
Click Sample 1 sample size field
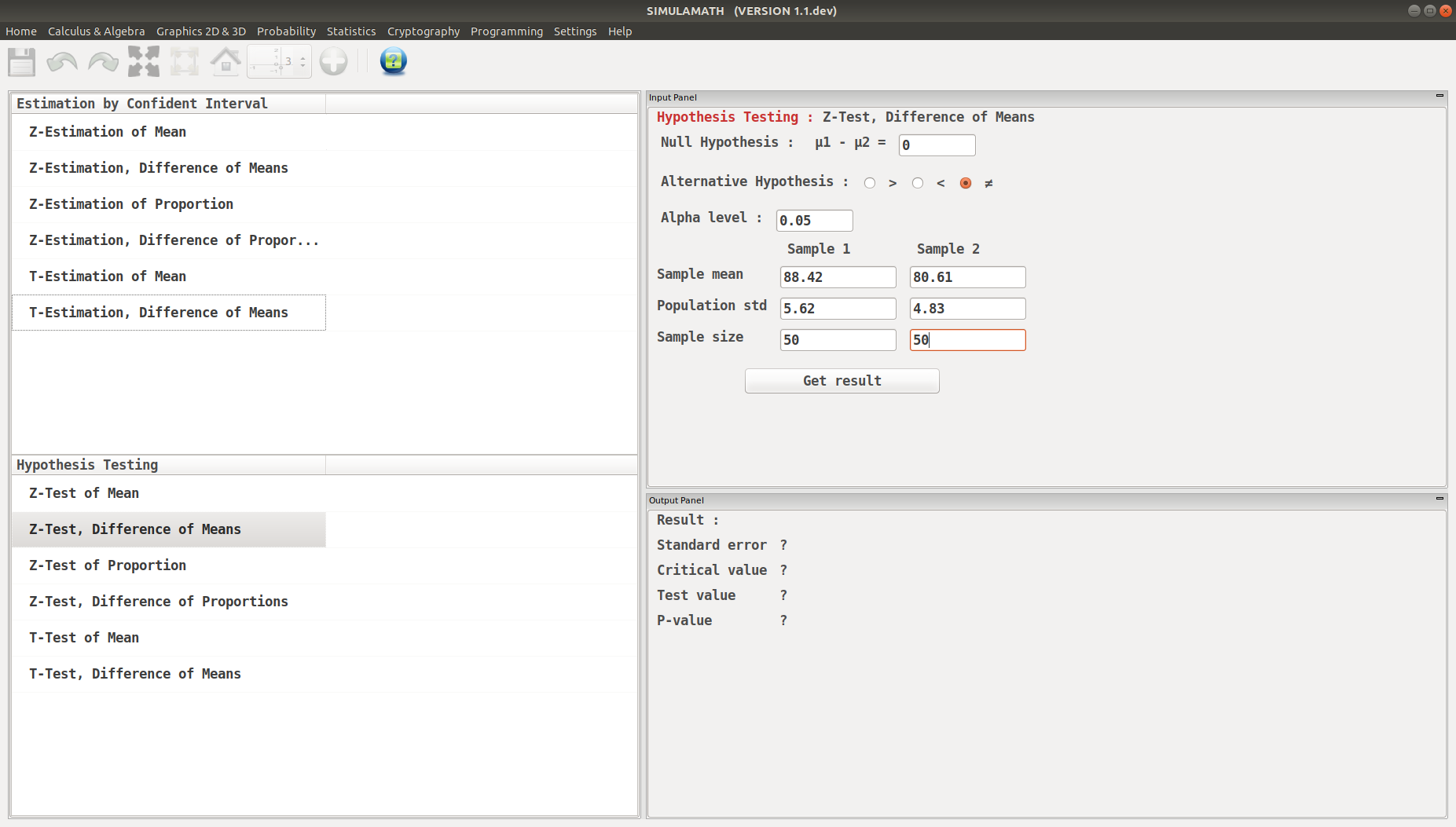838,340
